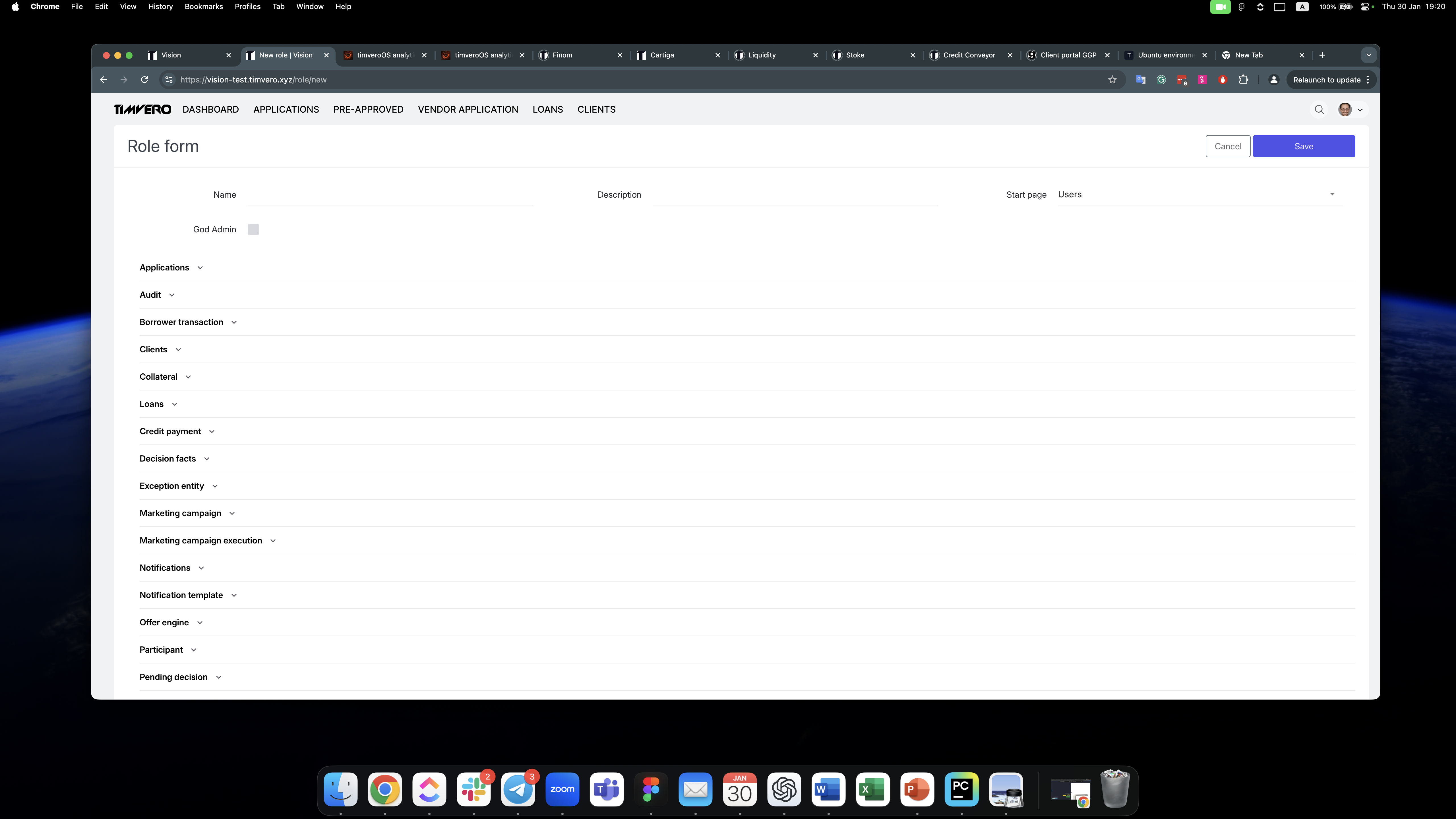Viewport: 1456px width, 819px height.
Task: Expand the Applications permissions section
Action: point(171,267)
